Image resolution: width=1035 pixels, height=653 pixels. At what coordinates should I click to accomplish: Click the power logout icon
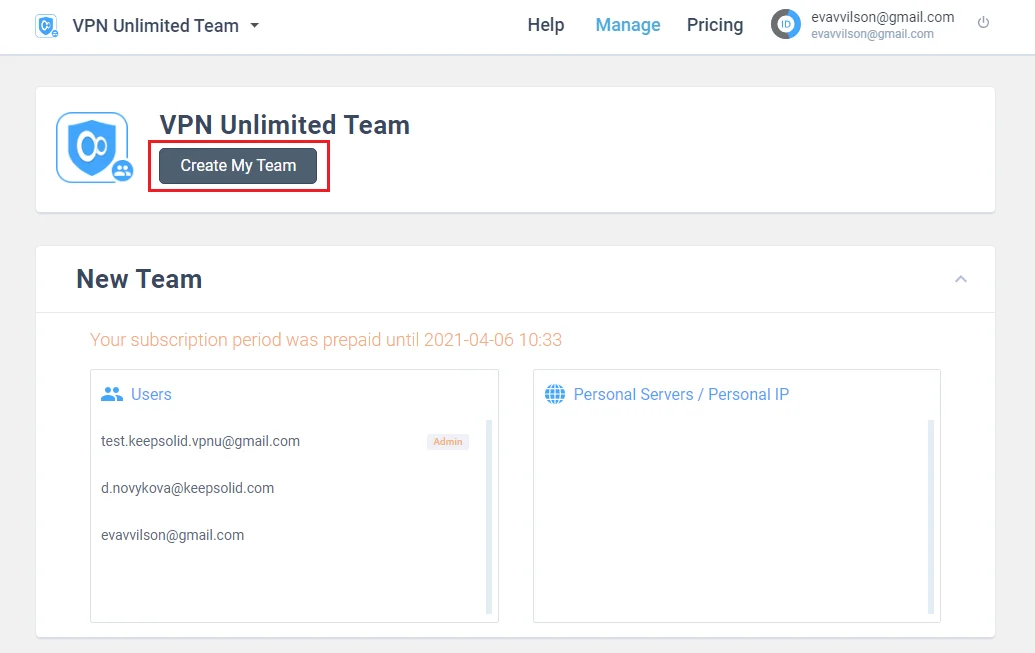click(x=984, y=22)
